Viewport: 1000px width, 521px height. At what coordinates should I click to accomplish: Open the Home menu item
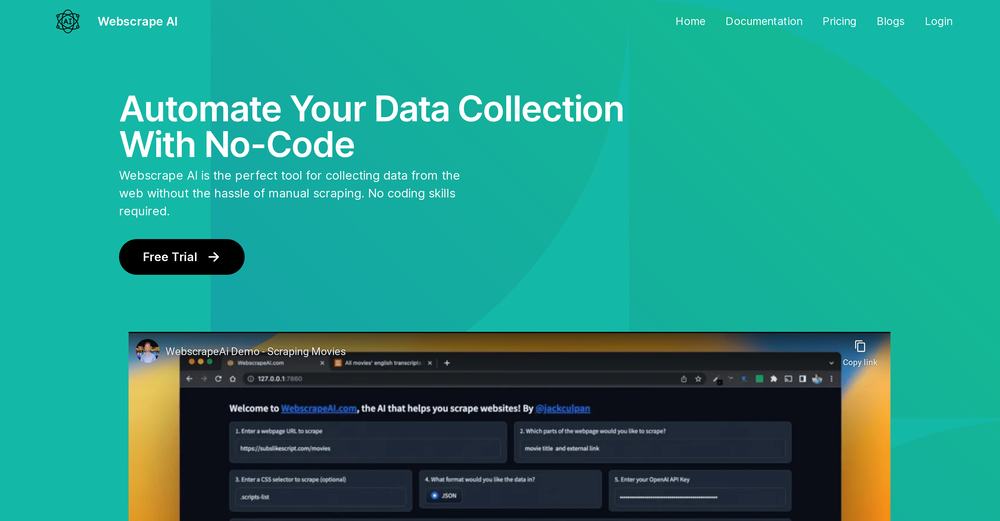tap(690, 21)
